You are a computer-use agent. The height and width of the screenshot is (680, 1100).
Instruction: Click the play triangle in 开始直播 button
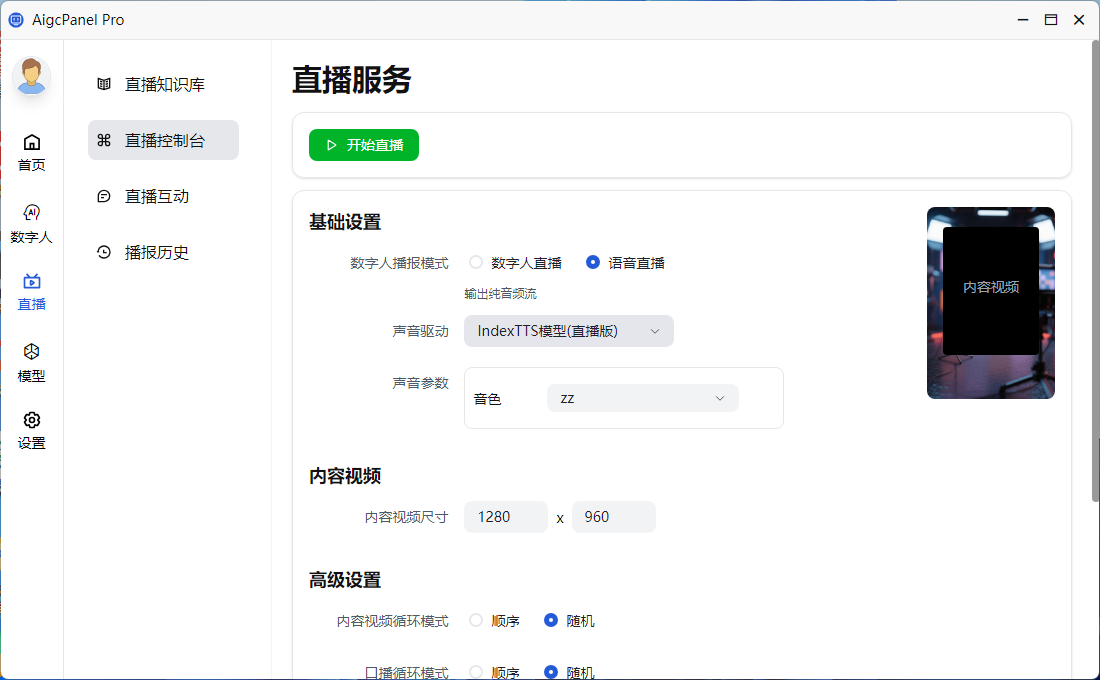coord(332,145)
